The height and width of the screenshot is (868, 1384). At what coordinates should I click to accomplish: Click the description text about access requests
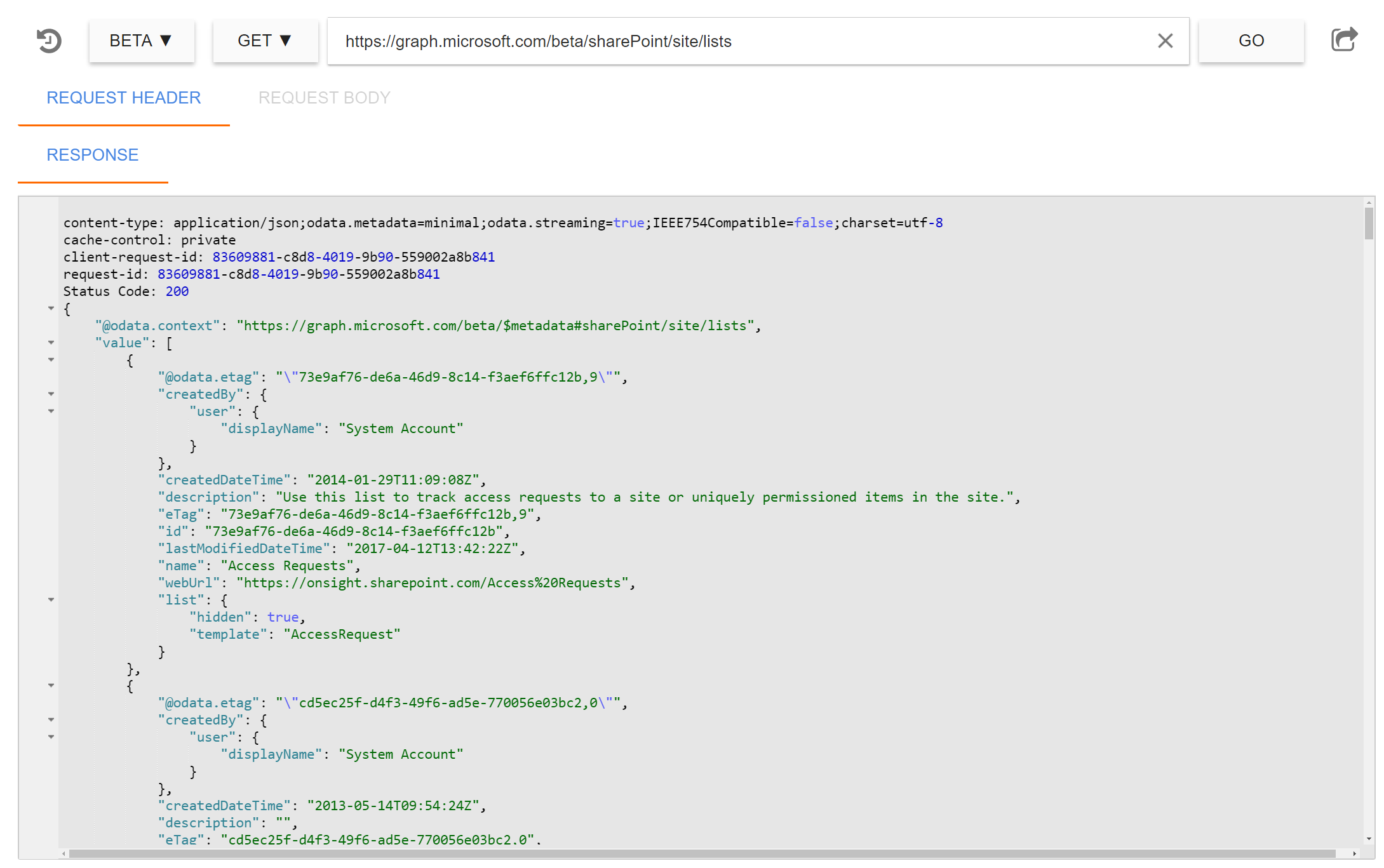click(x=645, y=497)
